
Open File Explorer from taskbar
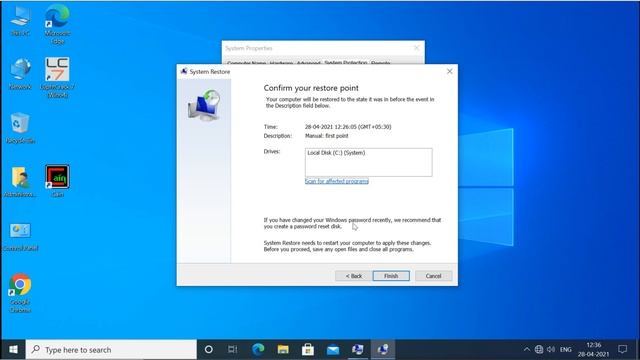click(x=283, y=349)
